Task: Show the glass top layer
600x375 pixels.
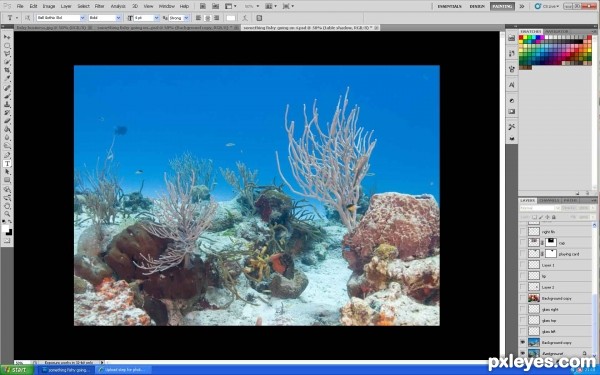Action: 523,320
